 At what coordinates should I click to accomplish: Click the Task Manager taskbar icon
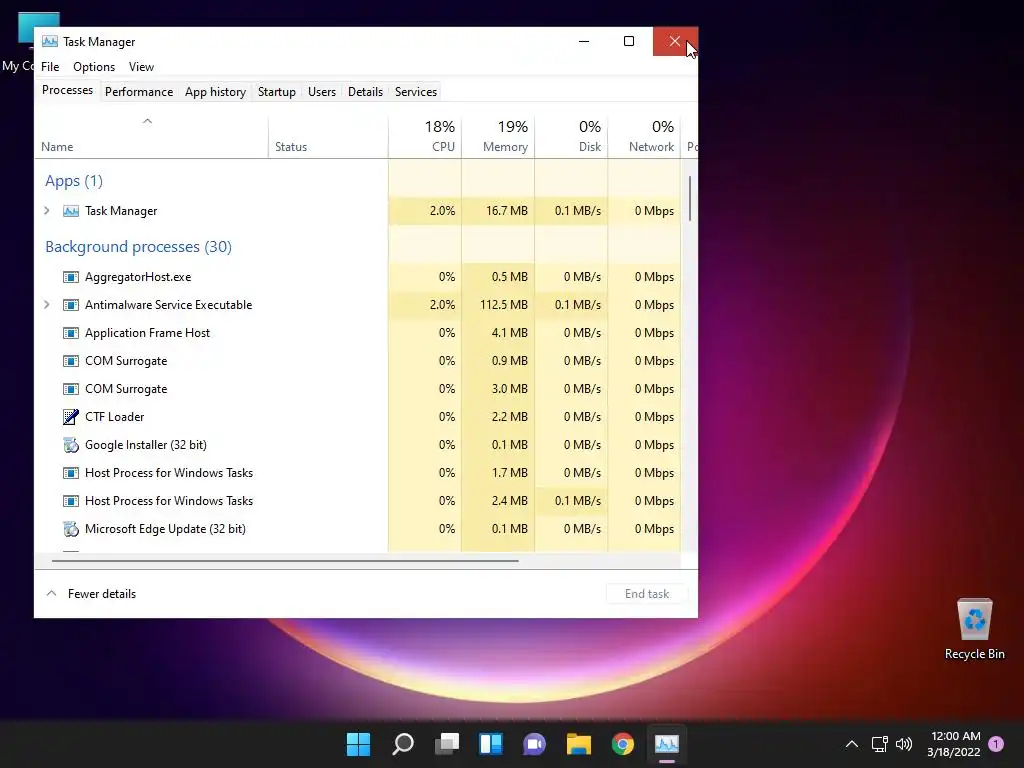667,744
